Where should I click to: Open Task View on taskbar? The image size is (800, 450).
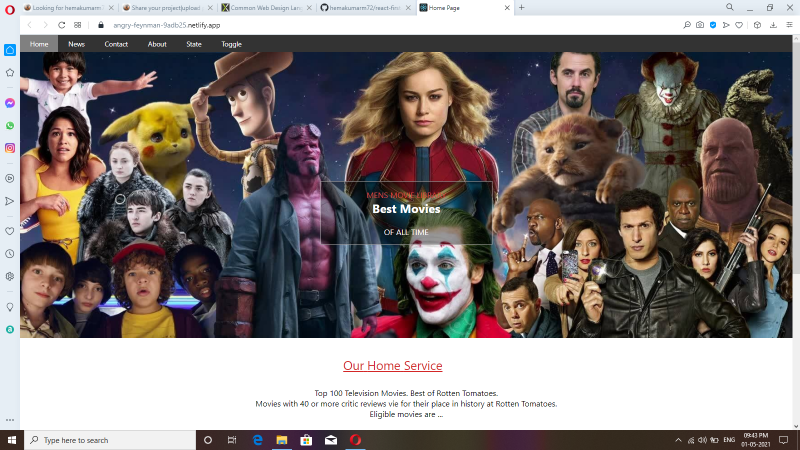[232, 440]
